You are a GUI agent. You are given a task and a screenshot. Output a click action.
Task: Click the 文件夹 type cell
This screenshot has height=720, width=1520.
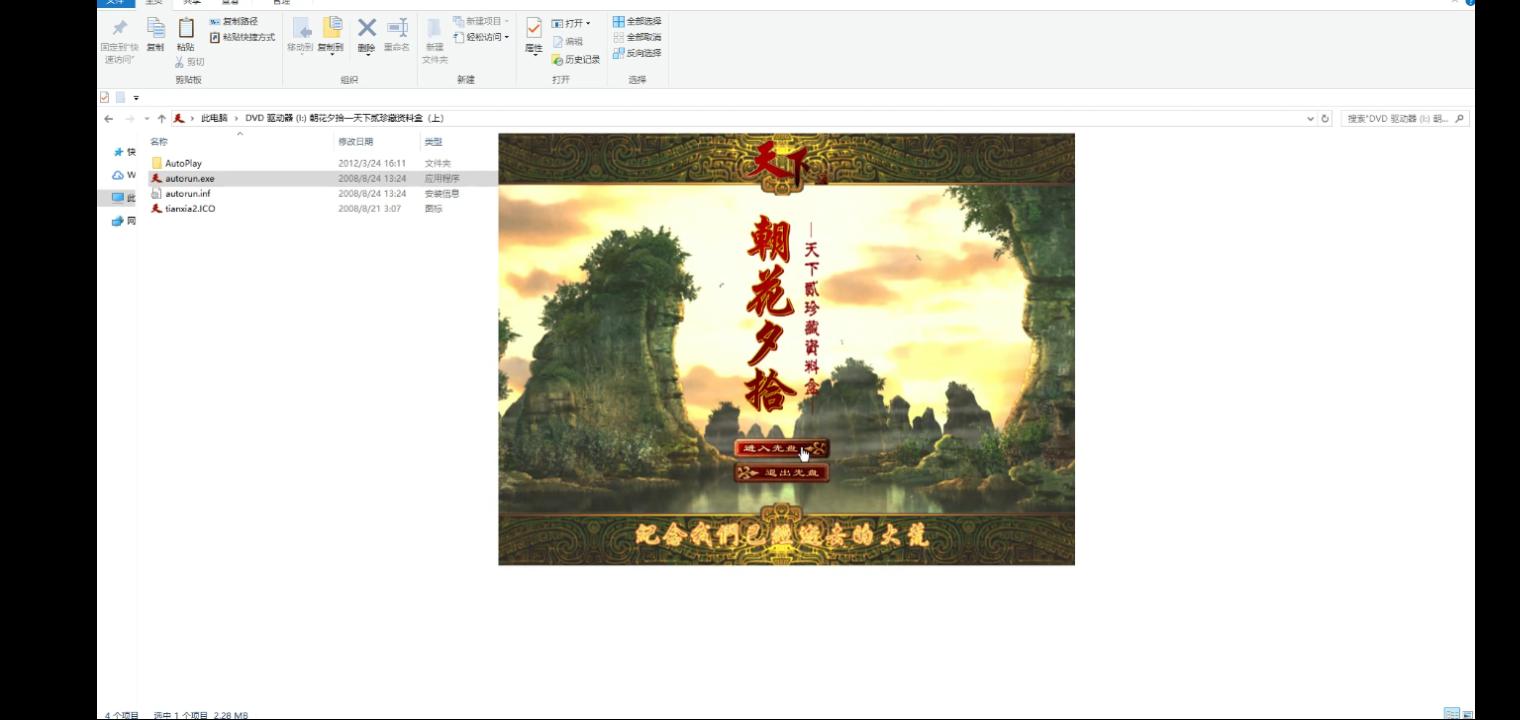pos(438,163)
